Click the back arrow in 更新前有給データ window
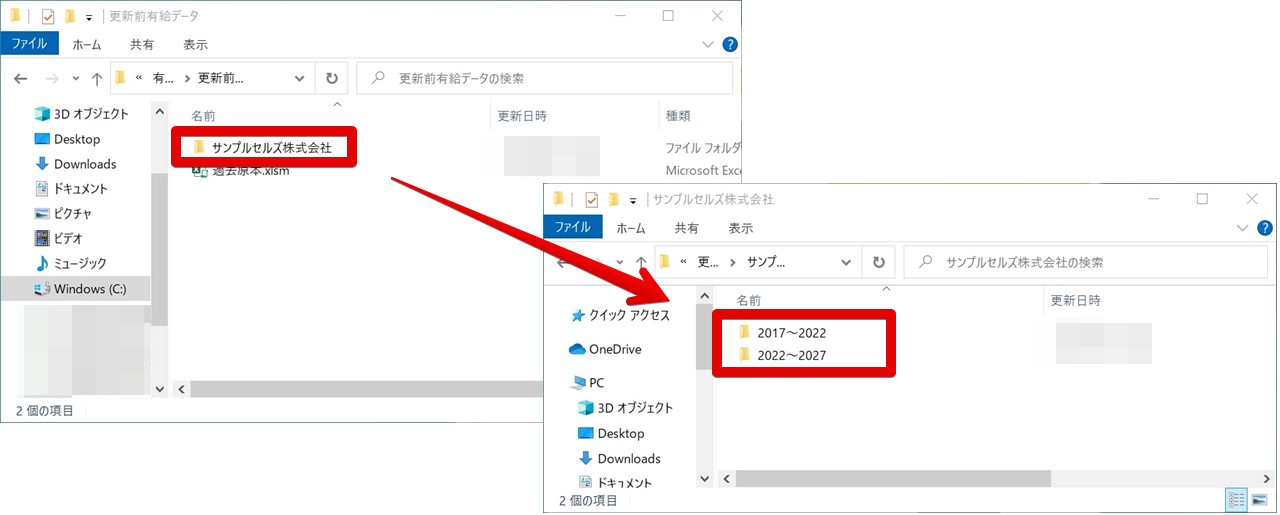The height and width of the screenshot is (515, 1280). coord(20,78)
